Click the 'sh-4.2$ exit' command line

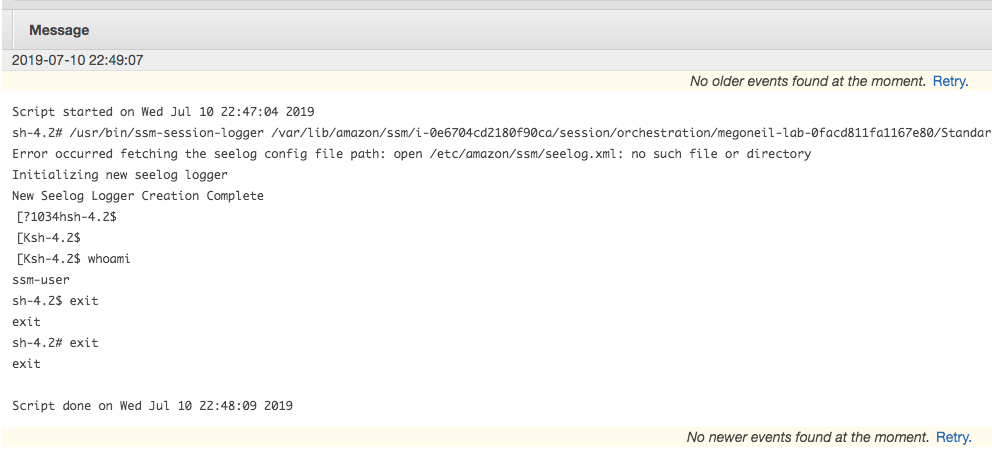[x=55, y=300]
